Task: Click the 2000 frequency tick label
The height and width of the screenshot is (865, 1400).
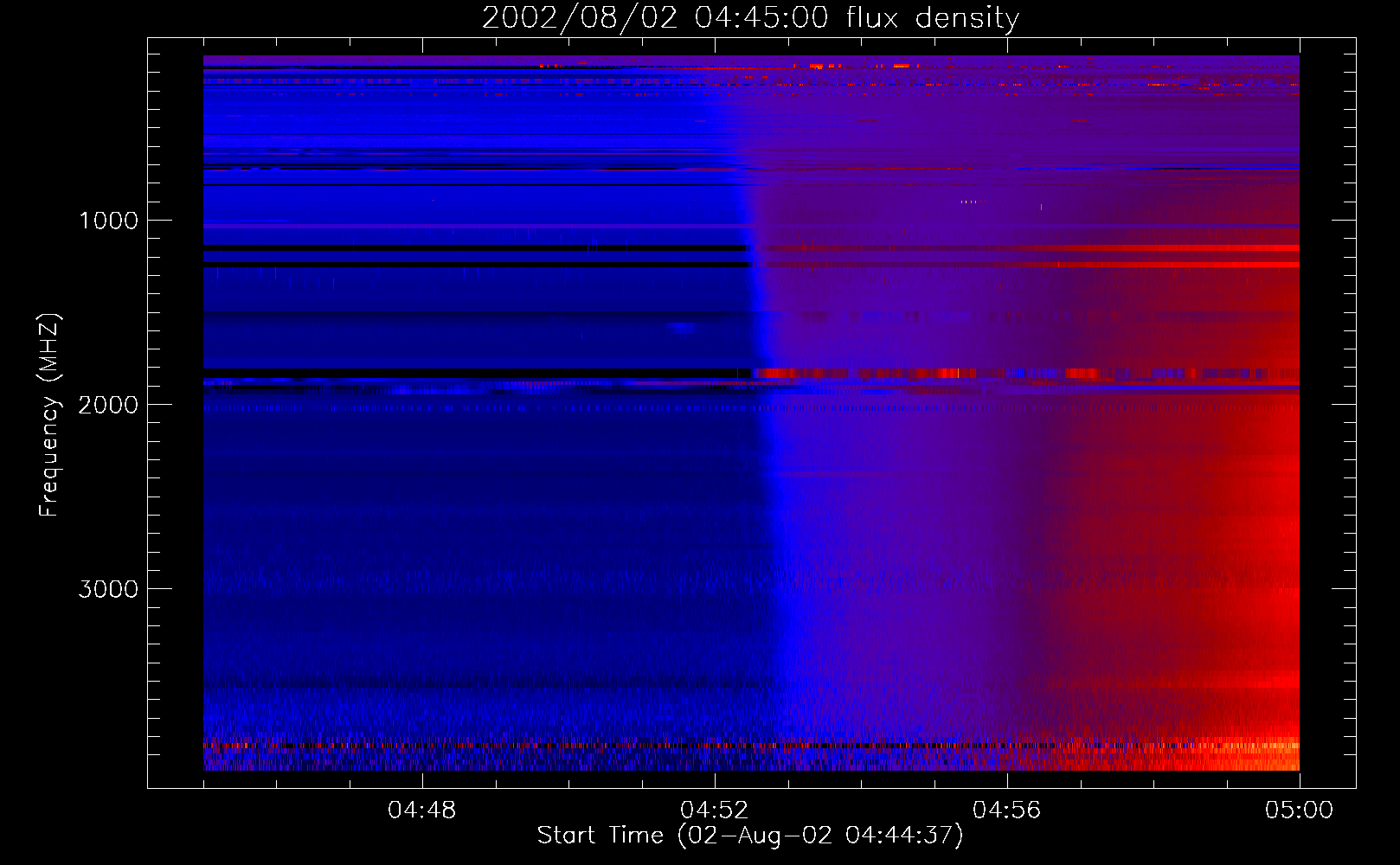Action: click(108, 405)
